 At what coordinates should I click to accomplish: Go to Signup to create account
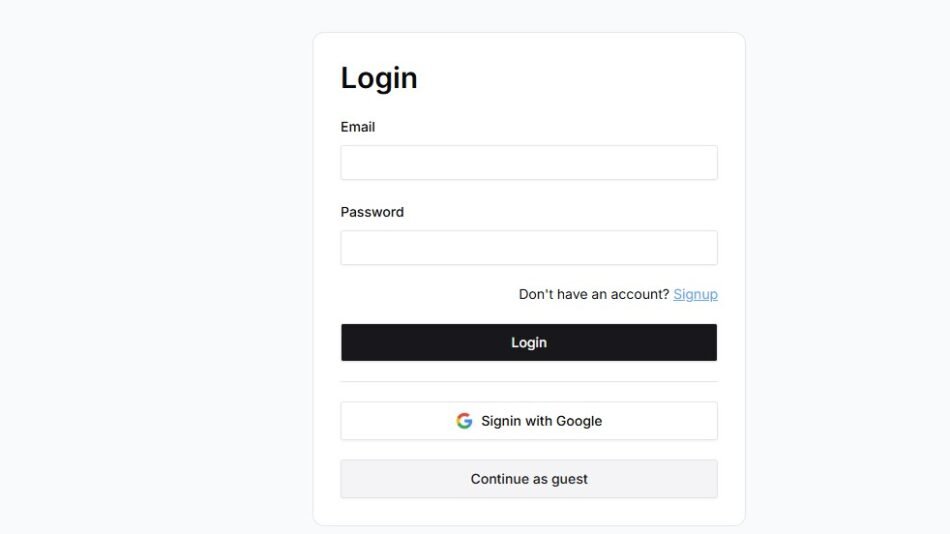(695, 294)
